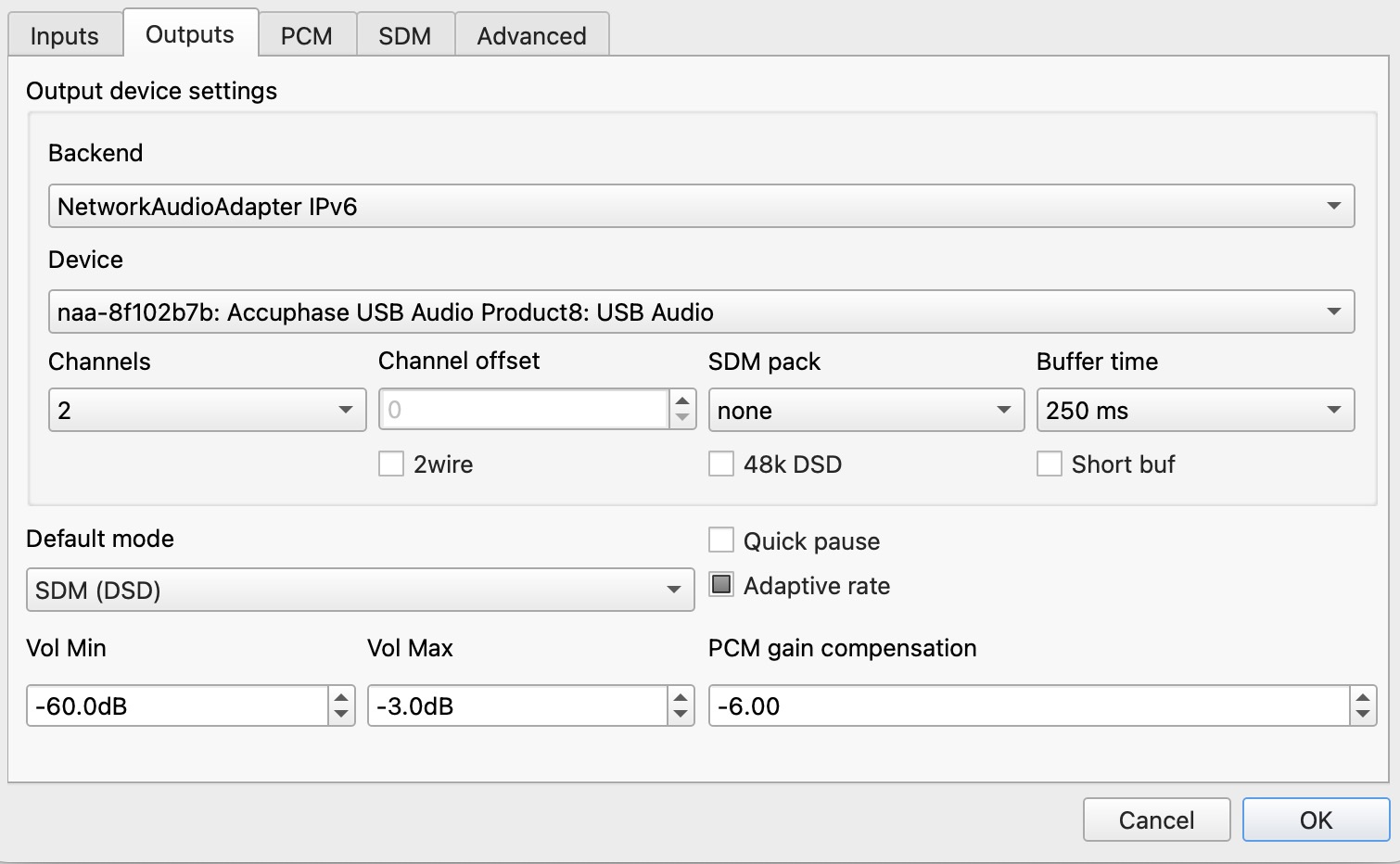Viewport: 1400px width, 864px height.
Task: Open the SDM pack dropdown
Action: [x=866, y=410]
